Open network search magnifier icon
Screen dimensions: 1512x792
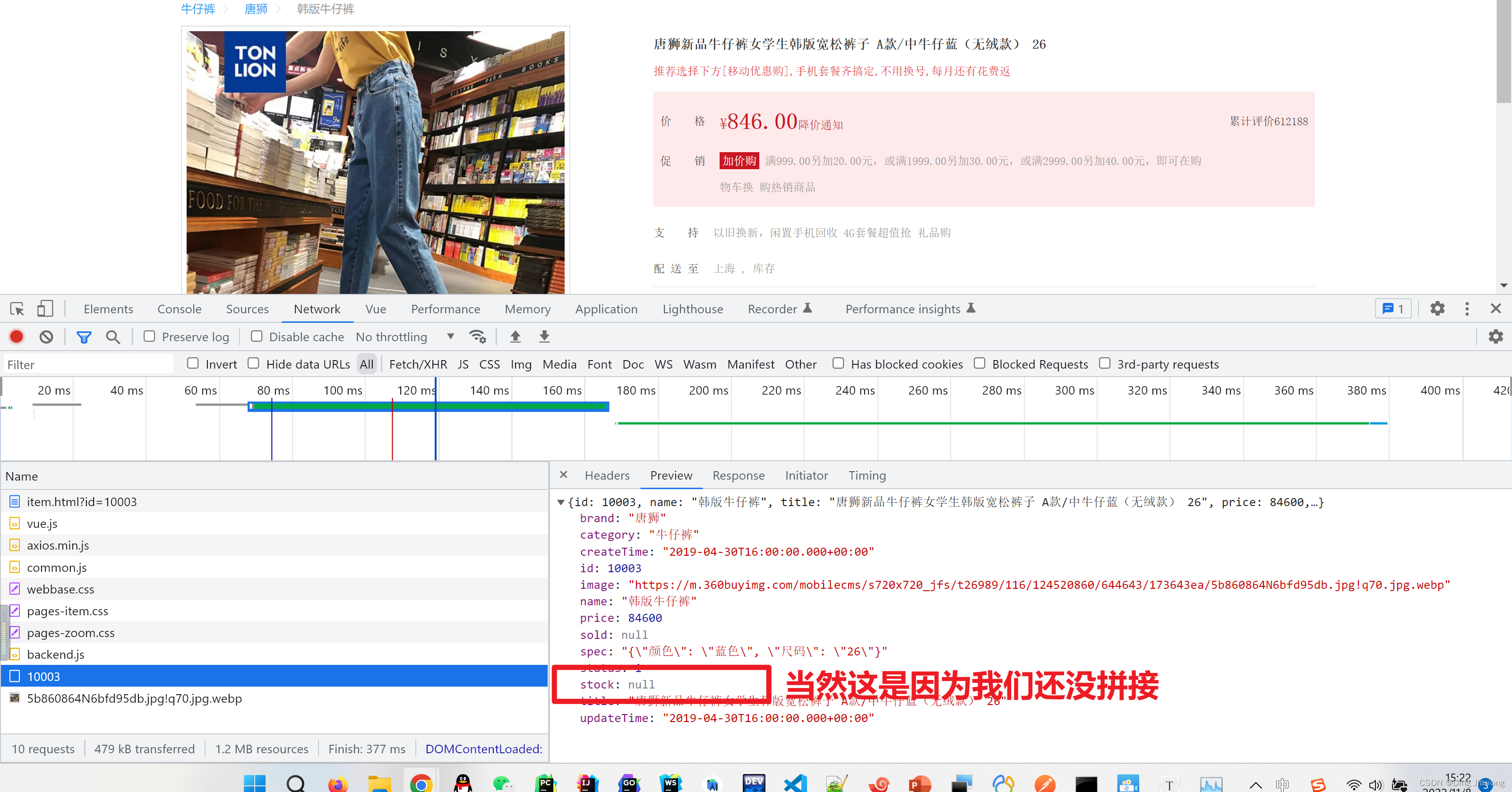(113, 336)
